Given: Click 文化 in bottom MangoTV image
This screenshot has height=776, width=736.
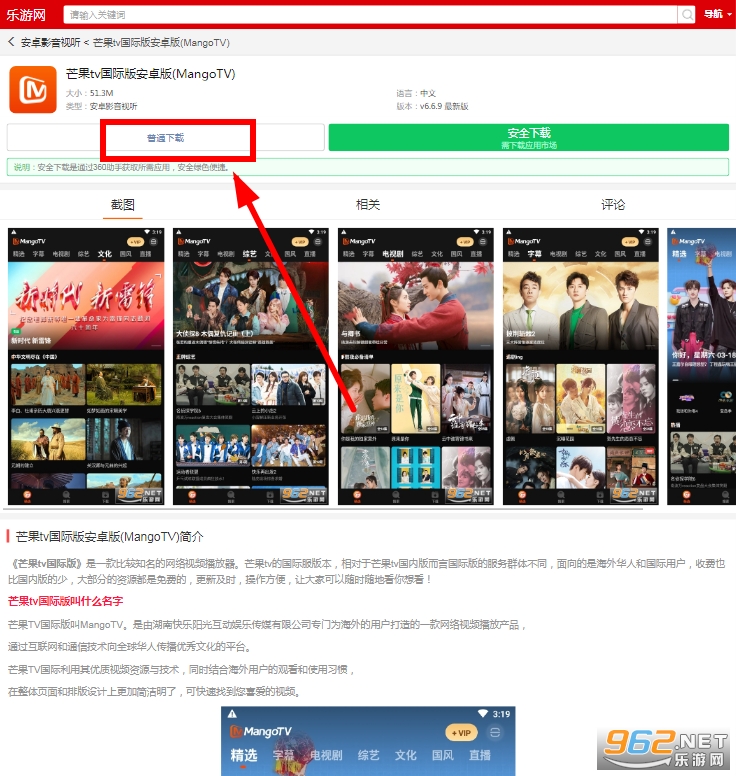Looking at the screenshot, I should tap(405, 755).
